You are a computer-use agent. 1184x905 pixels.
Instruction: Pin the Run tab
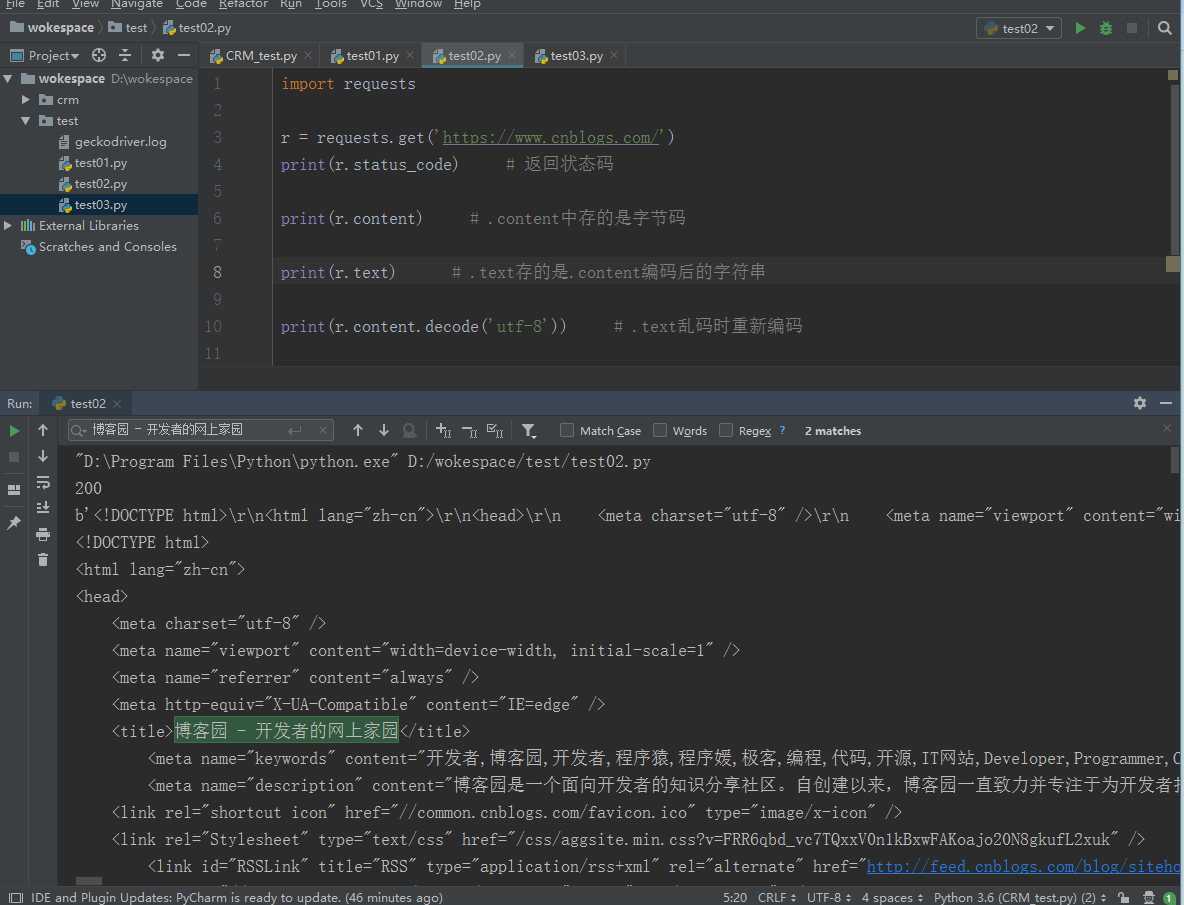tap(14, 522)
